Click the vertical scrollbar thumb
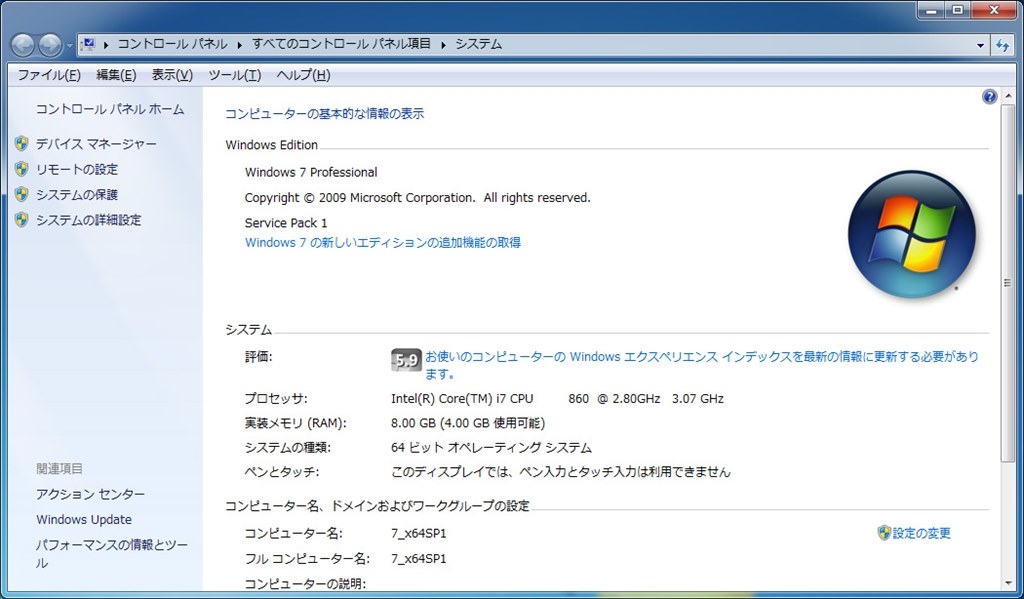The image size is (1024, 599). pos(1008,283)
